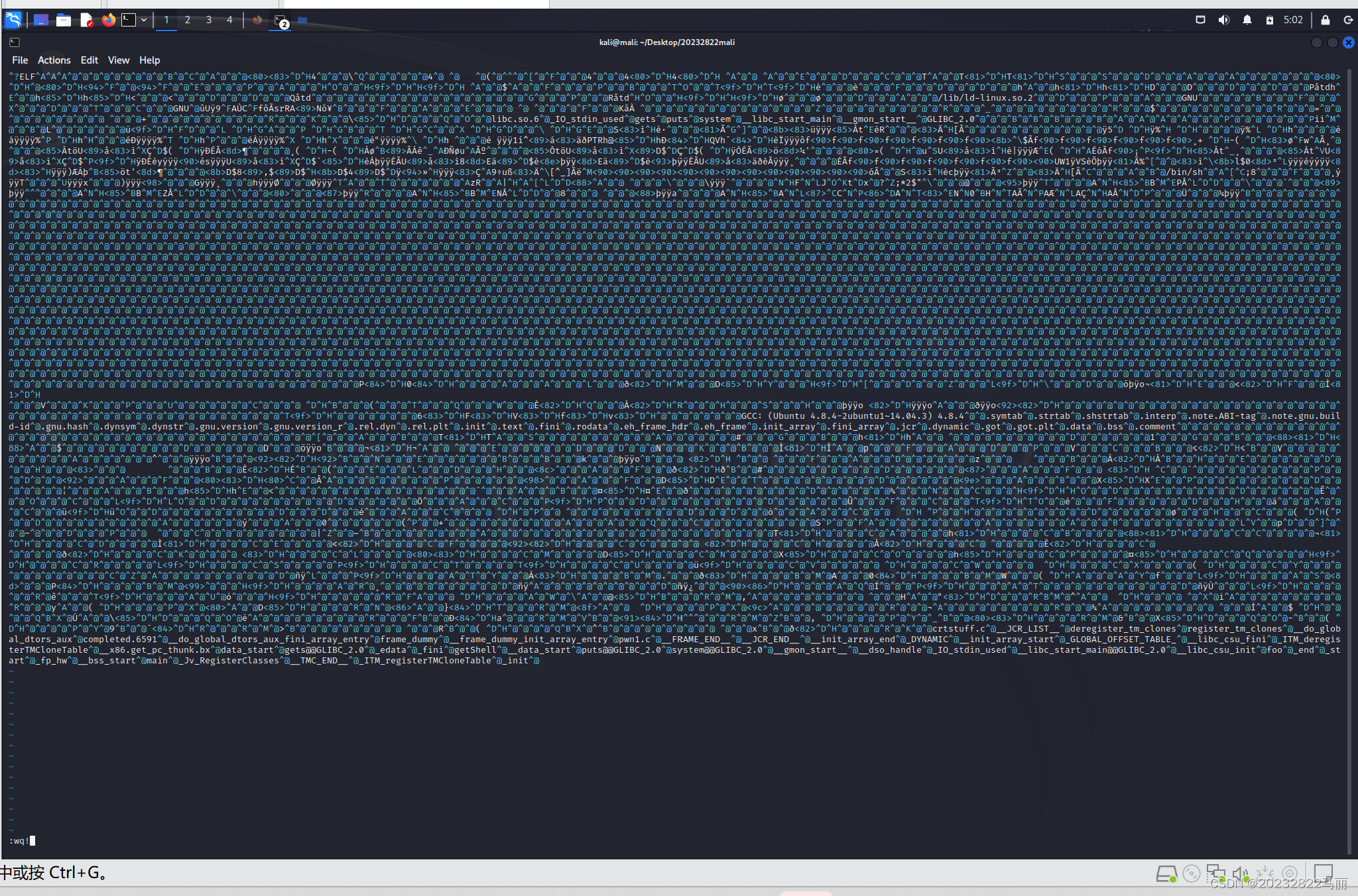Select the grouped terminal taskbar button
This screenshot has width=1358, height=896.
click(x=280, y=21)
